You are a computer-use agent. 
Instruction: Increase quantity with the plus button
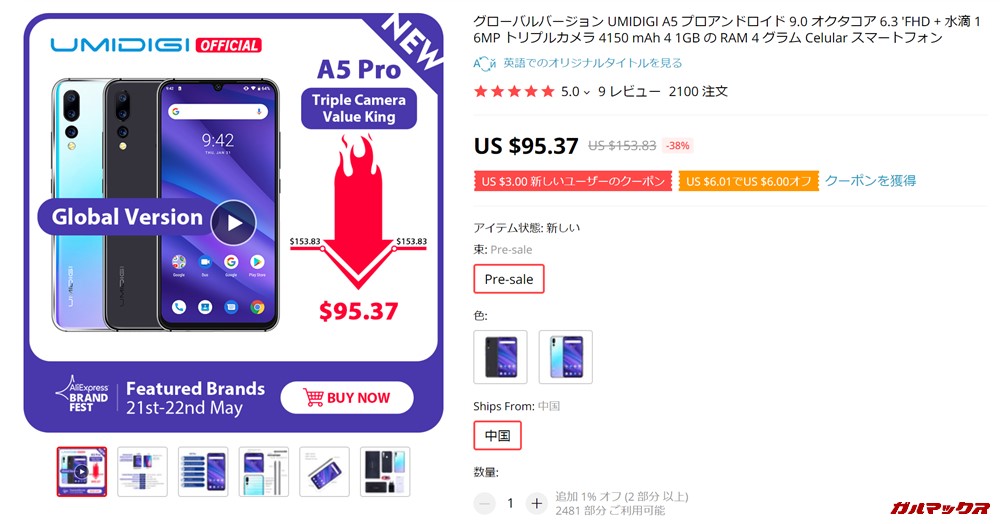tap(536, 504)
